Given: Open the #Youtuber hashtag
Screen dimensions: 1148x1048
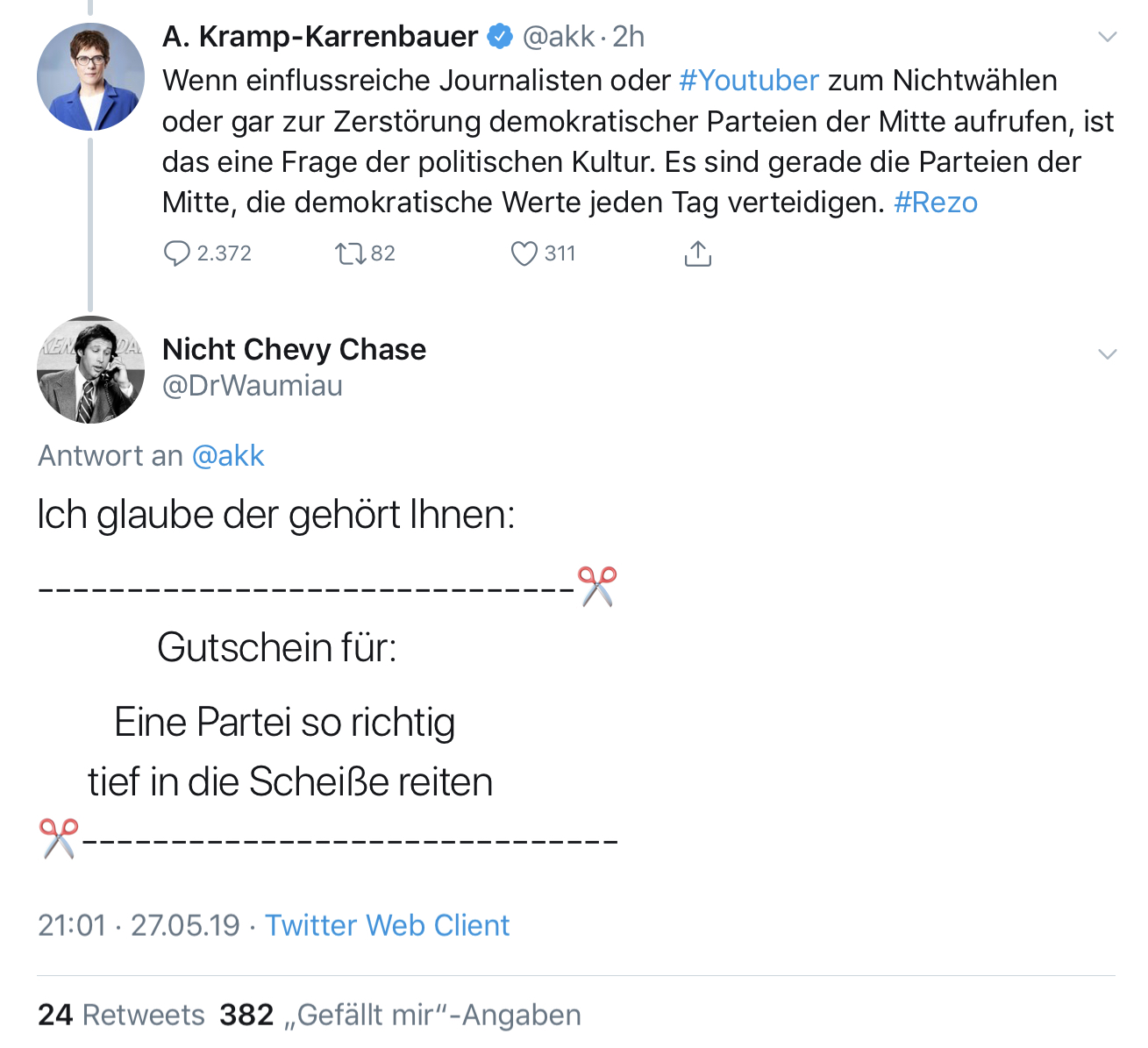Looking at the screenshot, I should click(749, 81).
